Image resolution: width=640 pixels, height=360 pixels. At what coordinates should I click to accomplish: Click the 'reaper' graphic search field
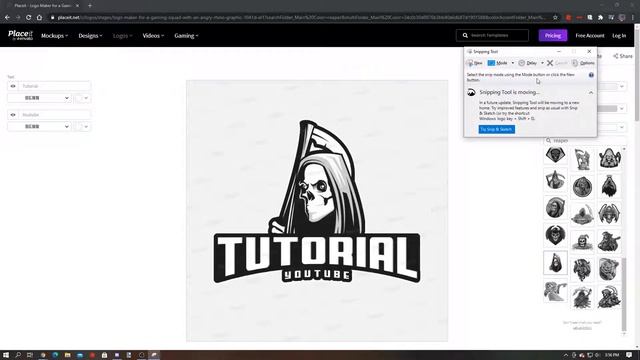(584, 140)
